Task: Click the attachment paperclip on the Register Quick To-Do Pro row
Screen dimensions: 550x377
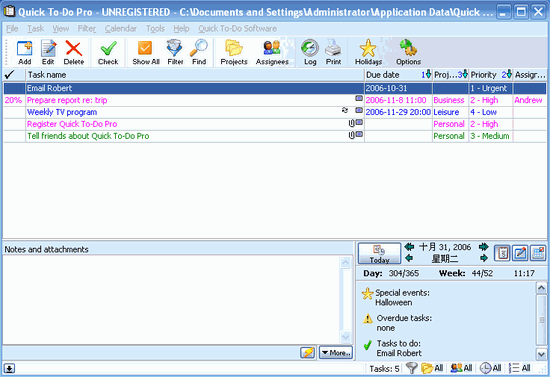Action: [351, 123]
